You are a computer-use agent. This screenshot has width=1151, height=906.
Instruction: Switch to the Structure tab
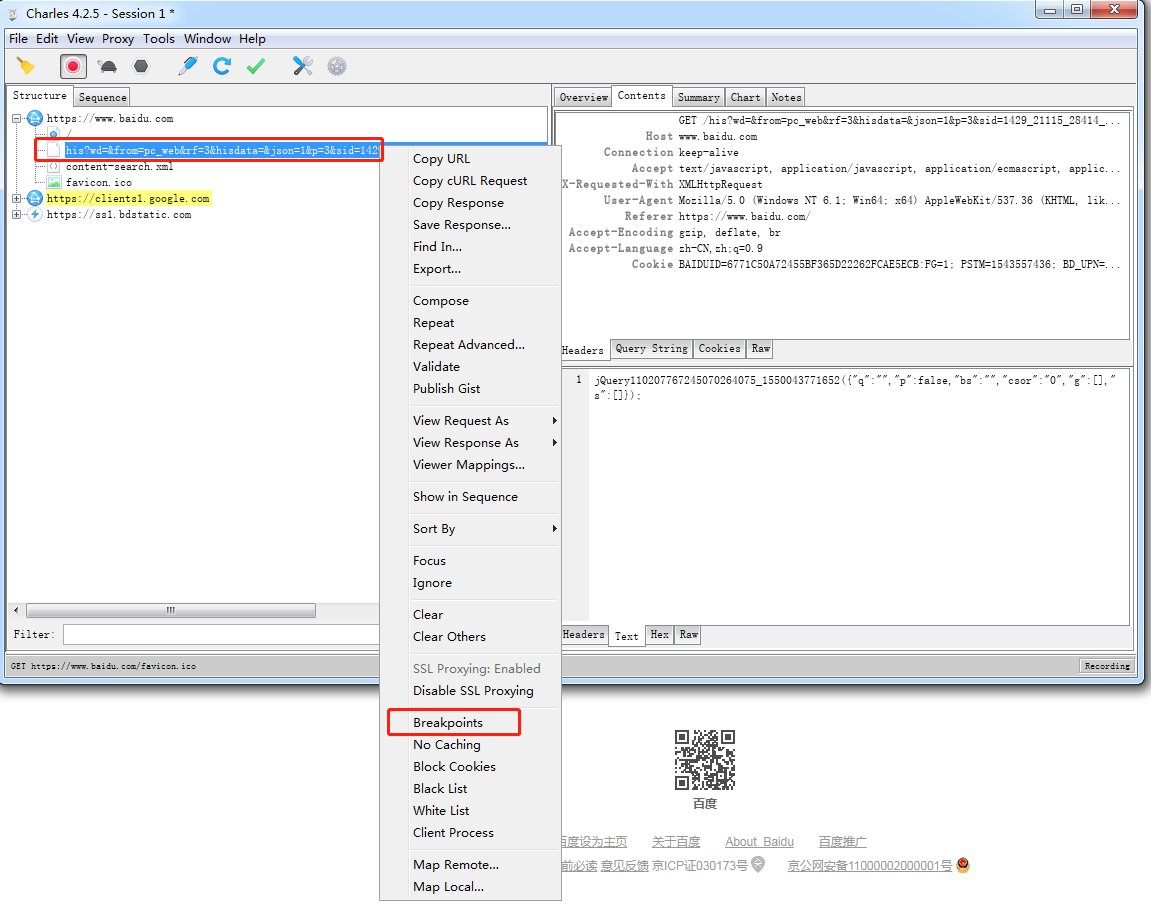click(x=40, y=95)
